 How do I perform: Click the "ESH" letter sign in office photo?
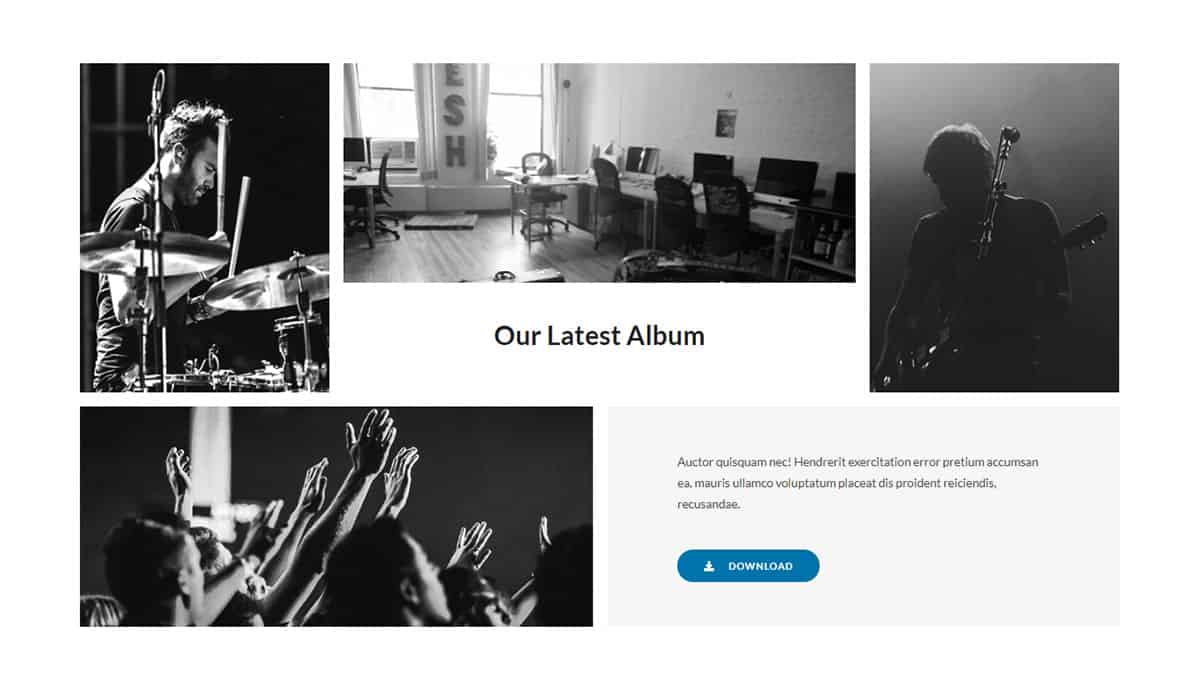click(454, 114)
